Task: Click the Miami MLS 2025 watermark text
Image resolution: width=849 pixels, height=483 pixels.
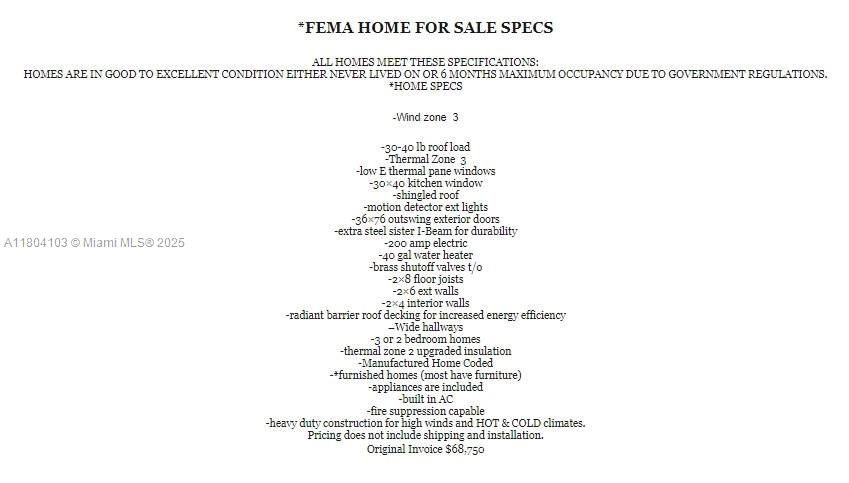Action: [94, 243]
